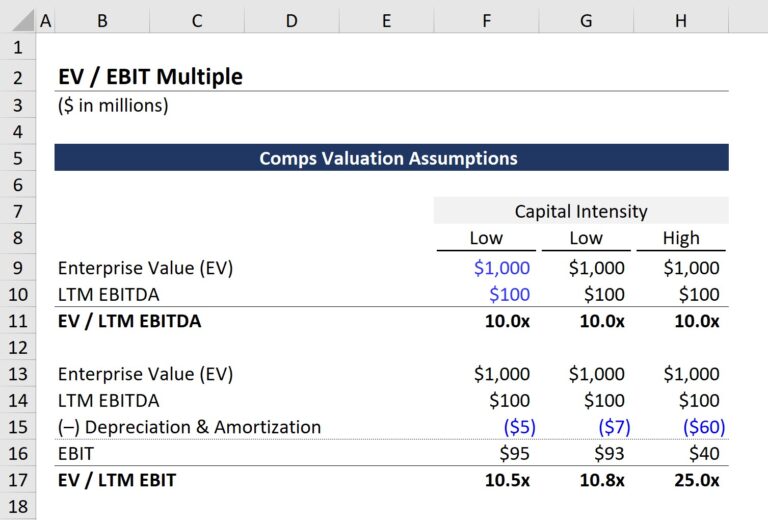Select the row 9 header

pyautogui.click(x=17, y=267)
